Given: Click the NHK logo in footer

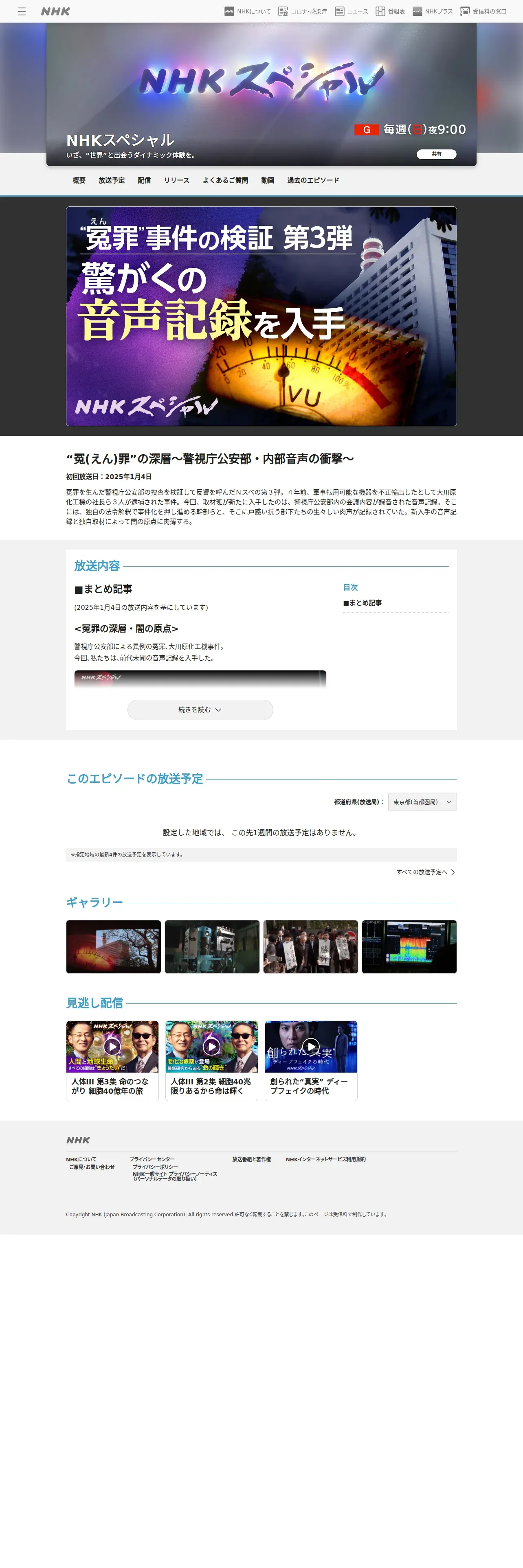Looking at the screenshot, I should click(x=78, y=1140).
